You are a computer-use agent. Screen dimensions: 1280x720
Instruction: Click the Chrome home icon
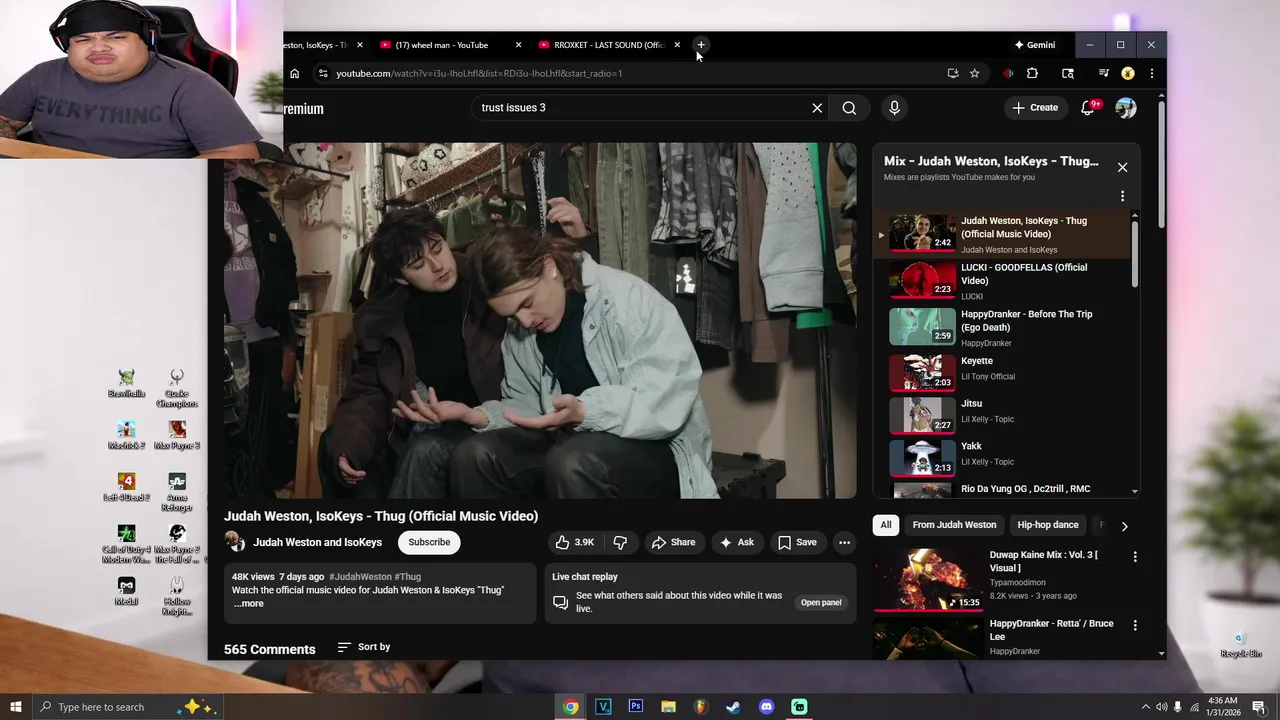(x=294, y=73)
